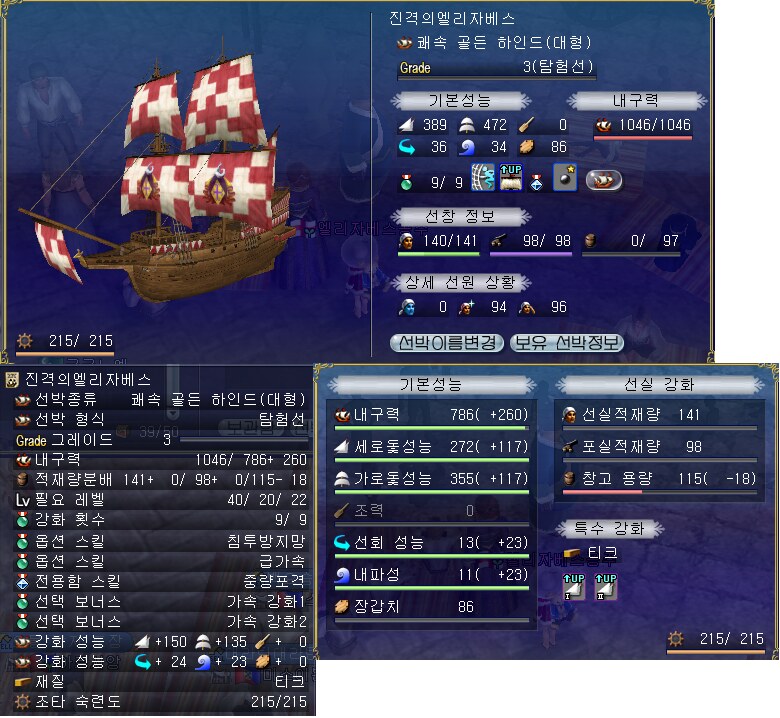Click the UP sail boost skill icon
Image resolution: width=780 pixels, height=718 pixels.
pyautogui.click(x=510, y=178)
